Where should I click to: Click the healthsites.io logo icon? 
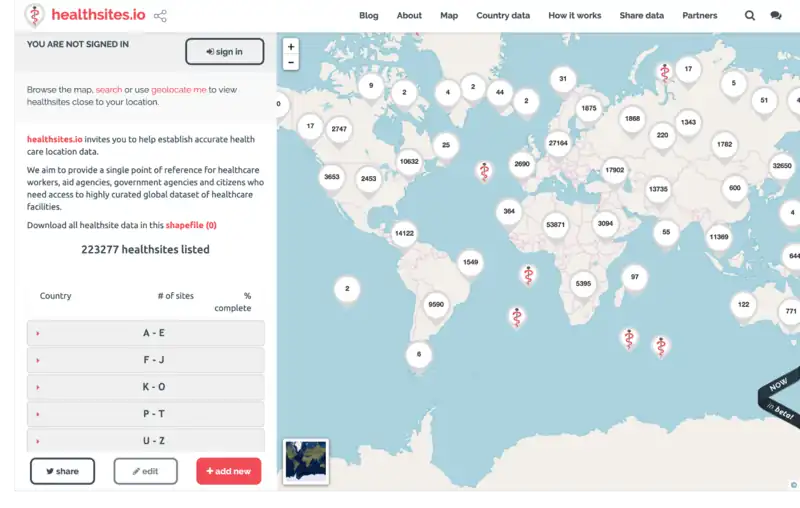35,15
